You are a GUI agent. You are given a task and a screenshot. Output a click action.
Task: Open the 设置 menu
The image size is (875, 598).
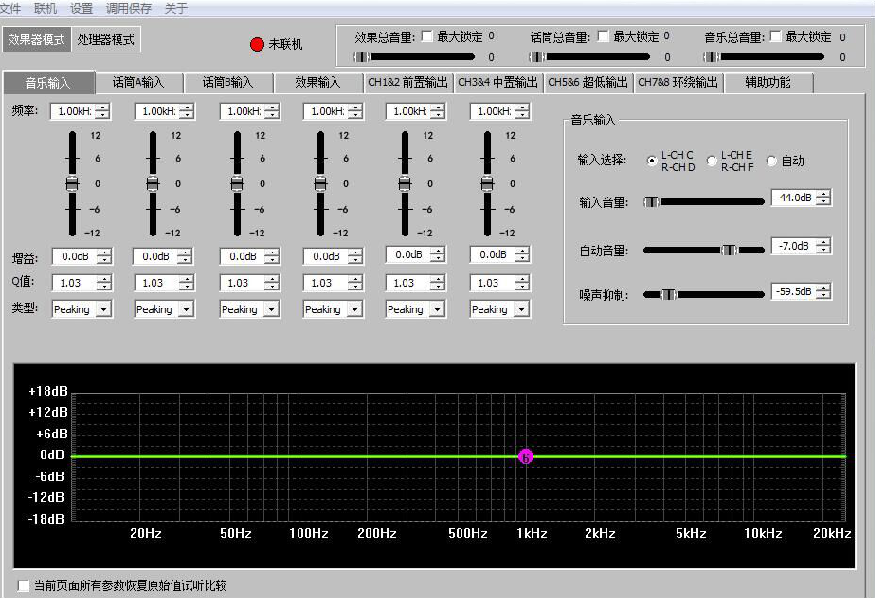tap(81, 8)
